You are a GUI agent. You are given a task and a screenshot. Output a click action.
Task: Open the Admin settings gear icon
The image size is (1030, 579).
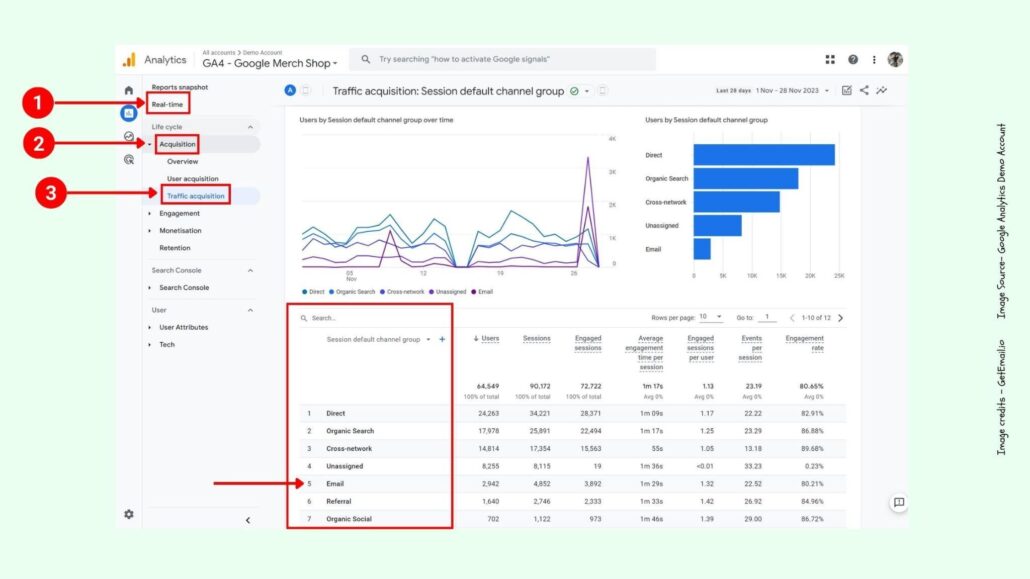click(128, 514)
